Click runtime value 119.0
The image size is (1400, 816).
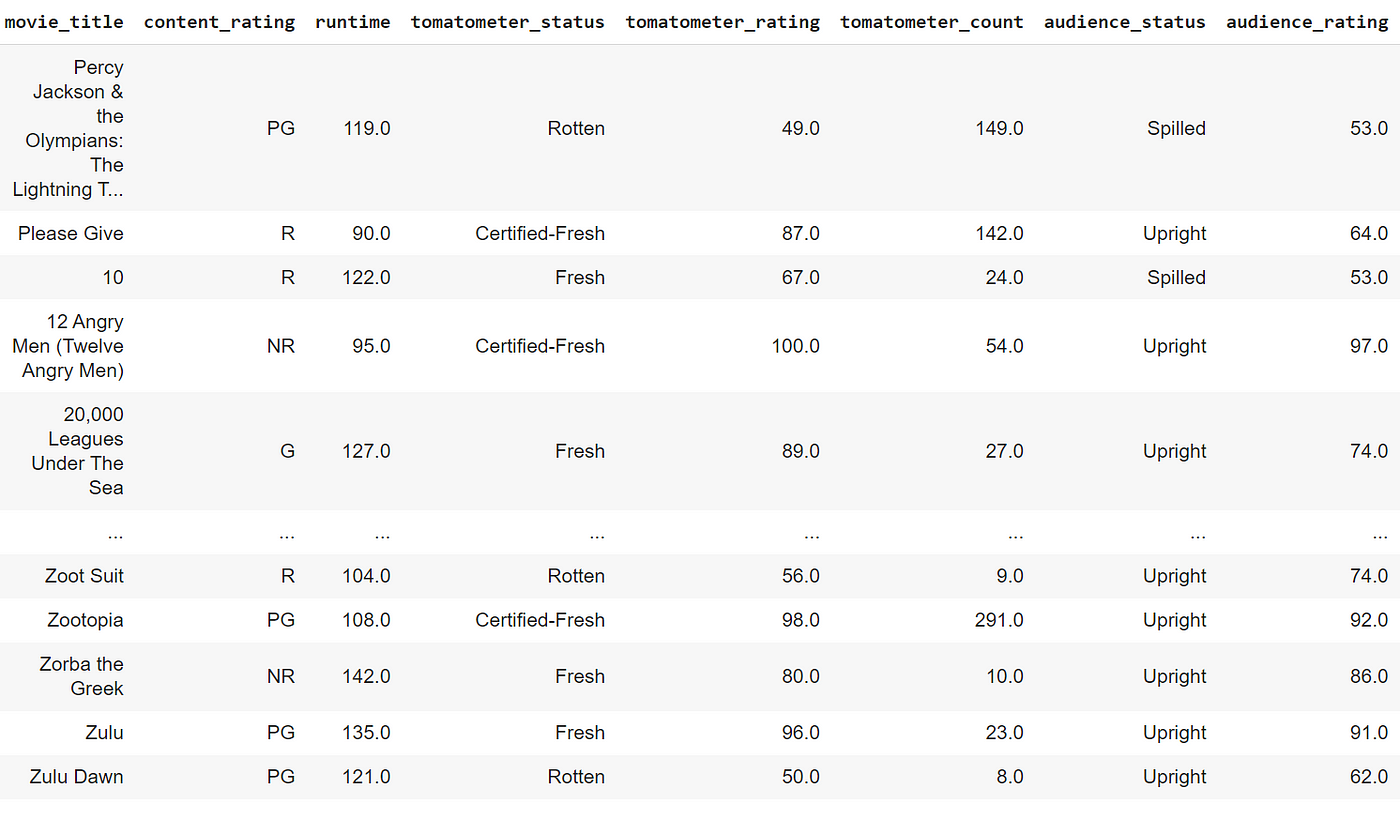tap(366, 128)
